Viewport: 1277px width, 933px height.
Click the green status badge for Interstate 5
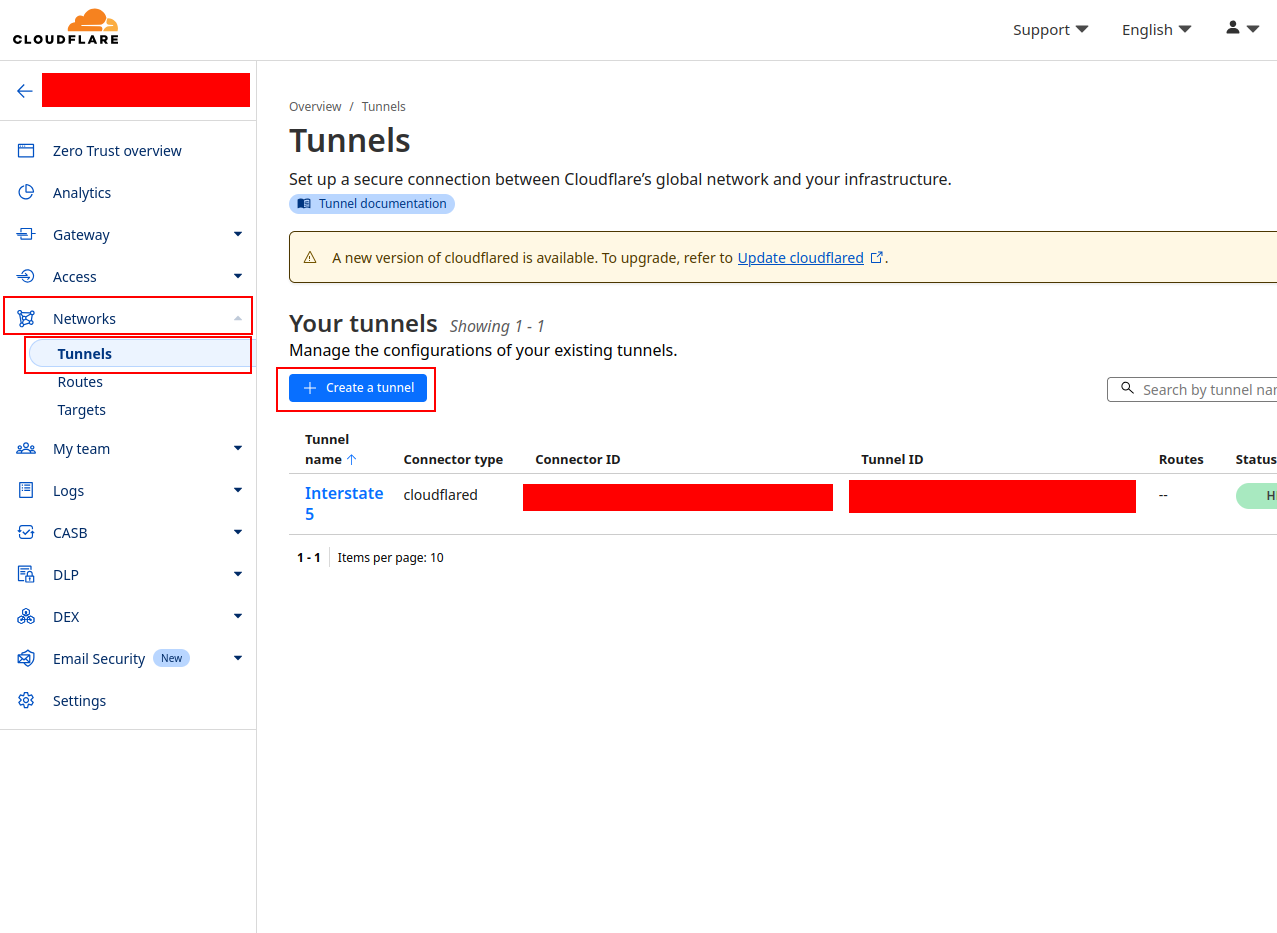pyautogui.click(x=1257, y=495)
